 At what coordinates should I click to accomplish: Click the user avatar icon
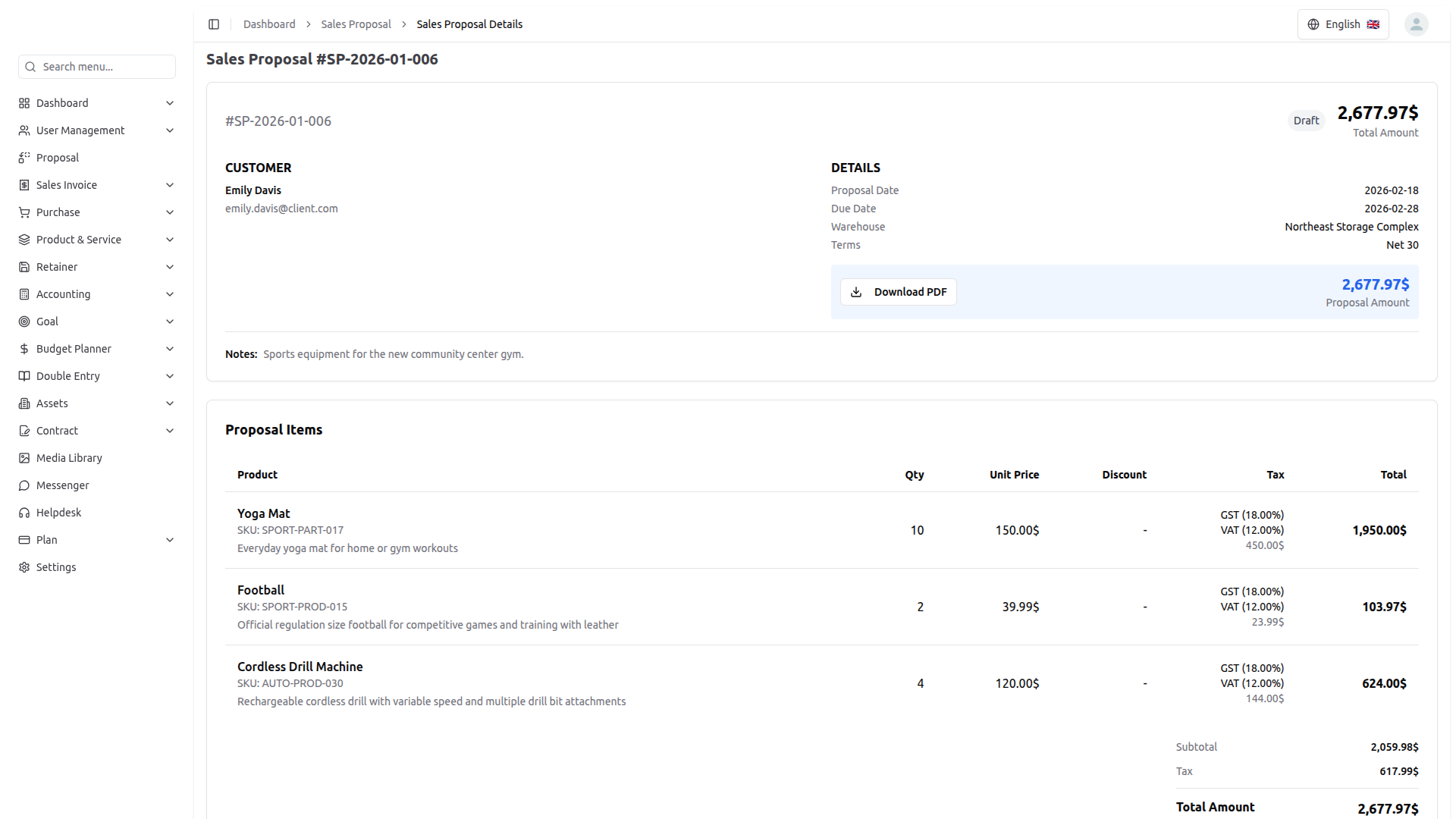1416,24
